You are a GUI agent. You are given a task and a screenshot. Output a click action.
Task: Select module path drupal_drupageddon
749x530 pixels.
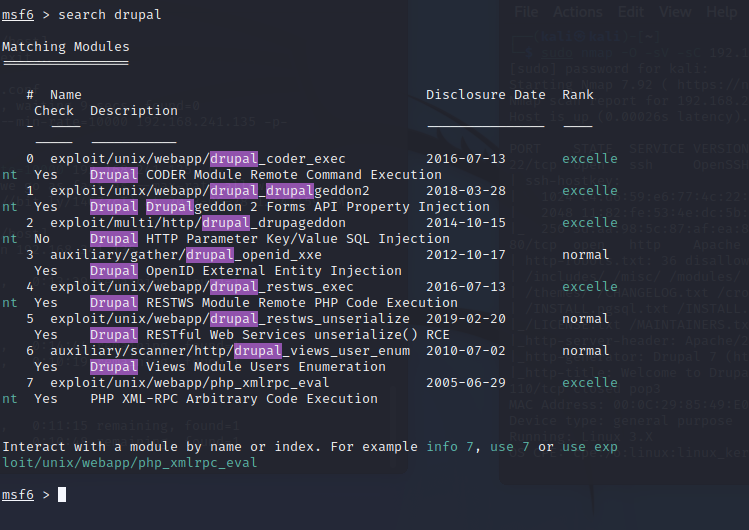click(x=198, y=223)
